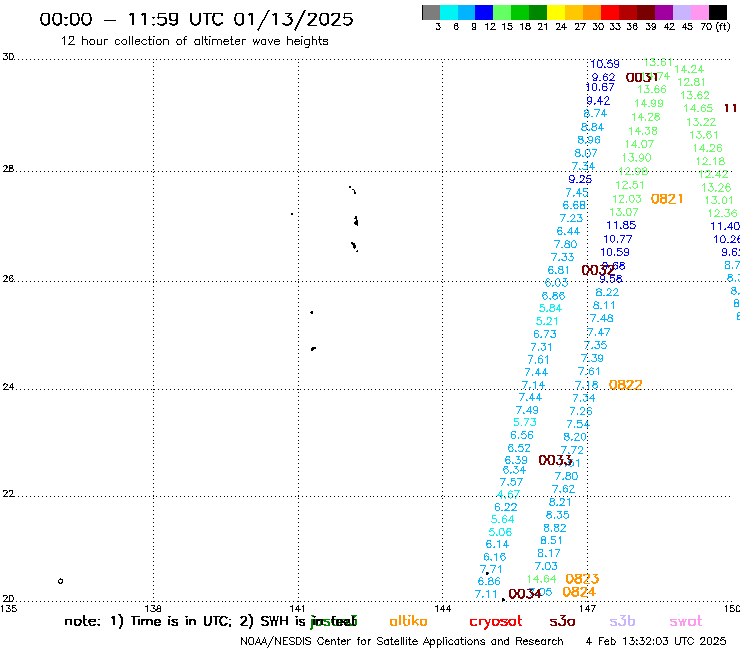Click the lavender legend swatch before 45

coord(682,12)
